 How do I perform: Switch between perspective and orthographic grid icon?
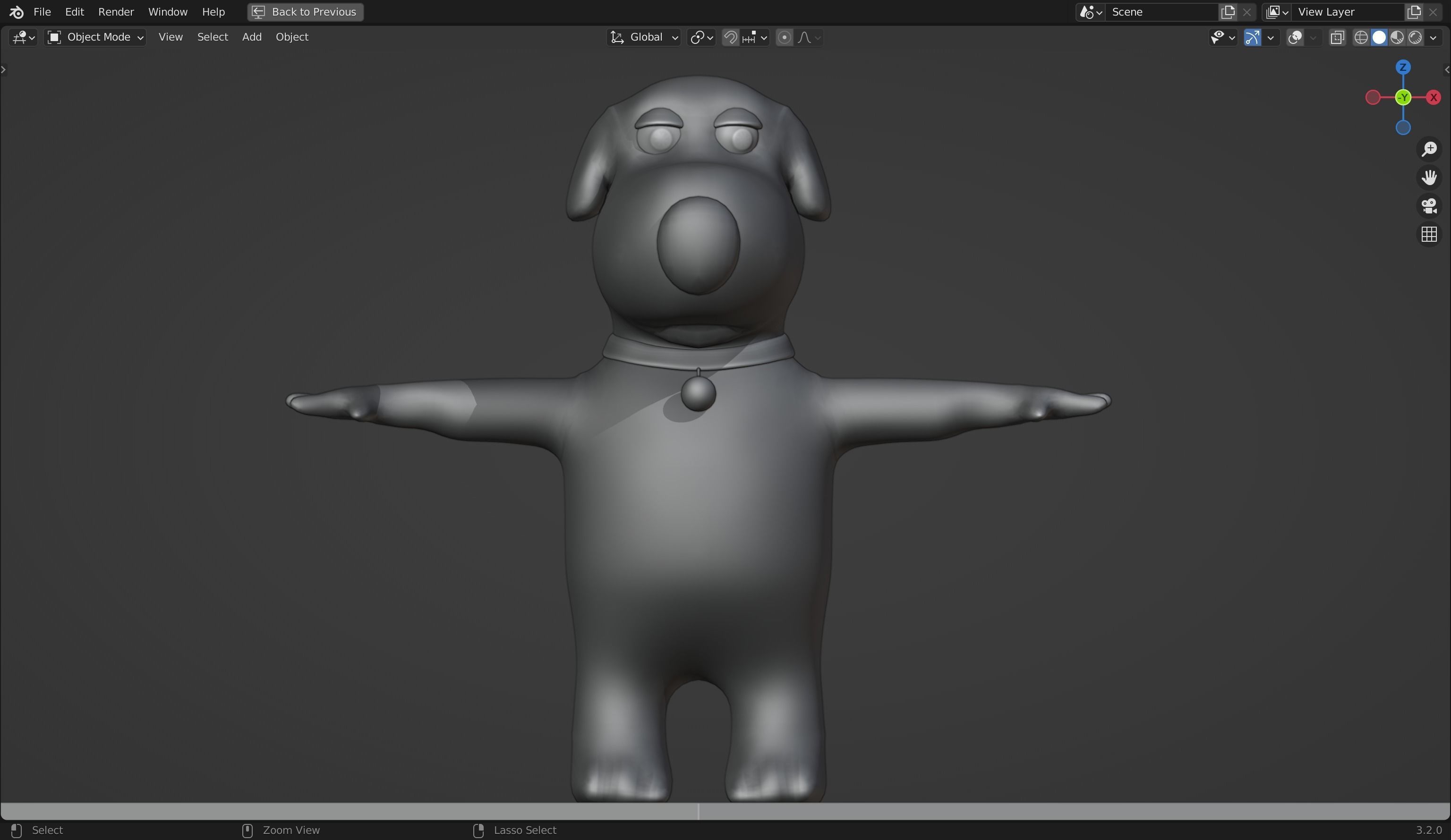click(x=1429, y=234)
